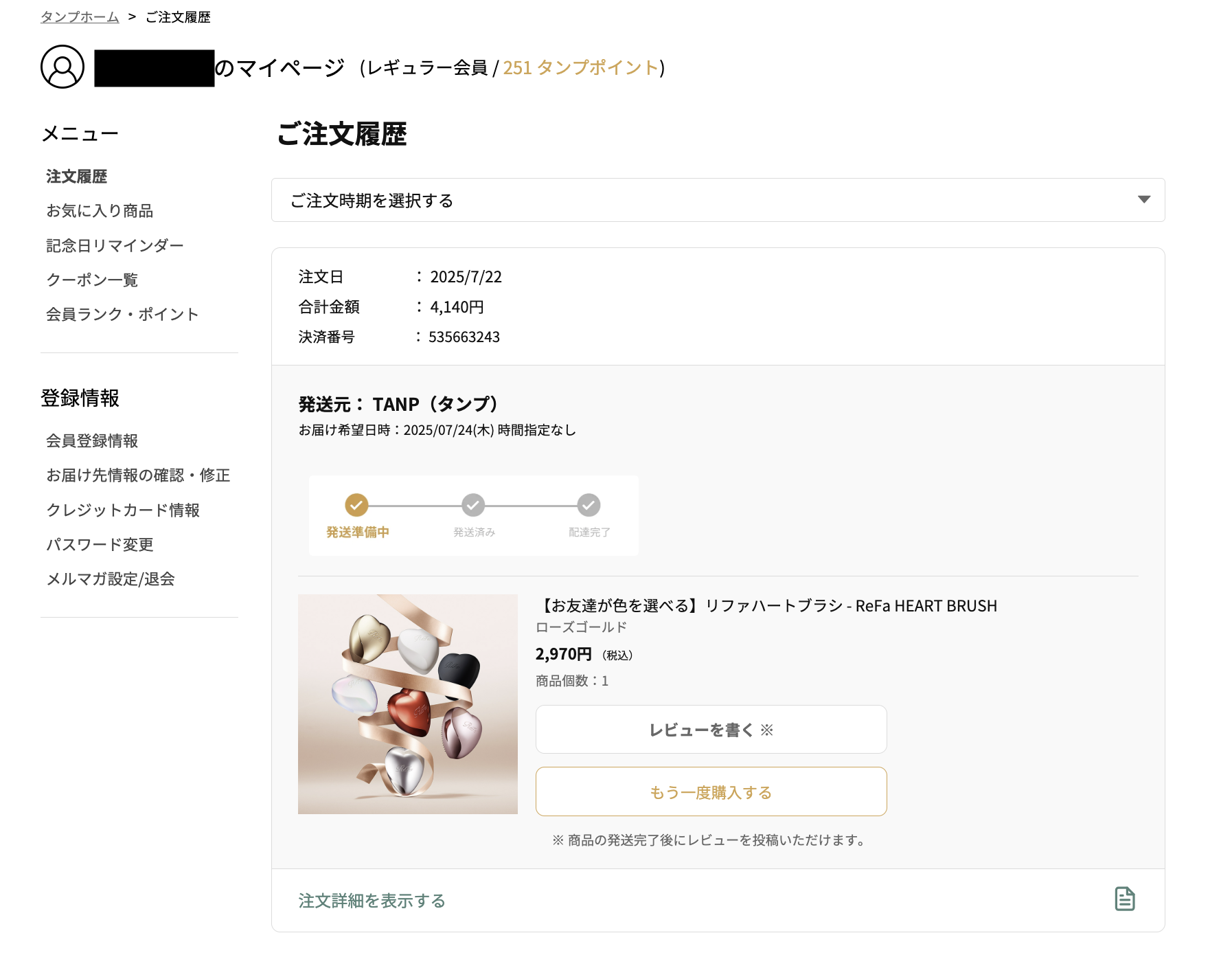The height and width of the screenshot is (955, 1232).
Task: Select 注文履歴 in the menu
Action: coord(76,177)
